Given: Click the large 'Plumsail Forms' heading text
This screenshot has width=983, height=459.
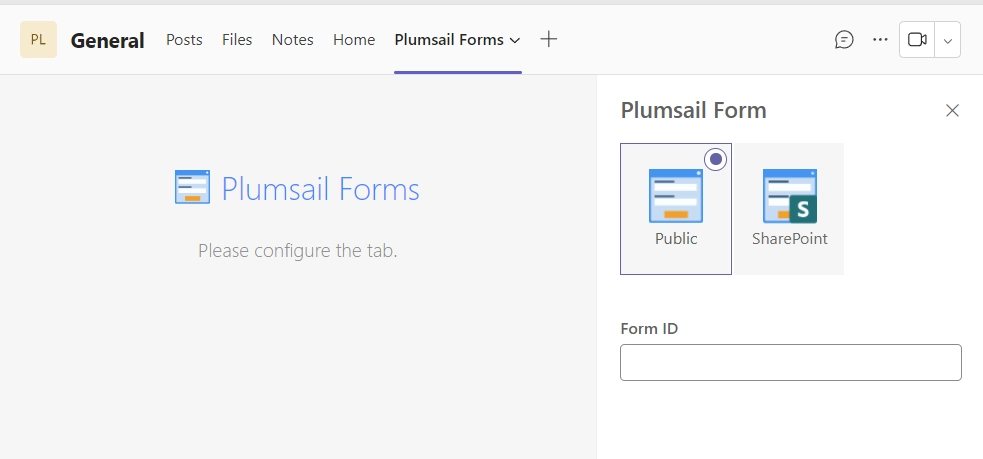Looking at the screenshot, I should (320, 189).
